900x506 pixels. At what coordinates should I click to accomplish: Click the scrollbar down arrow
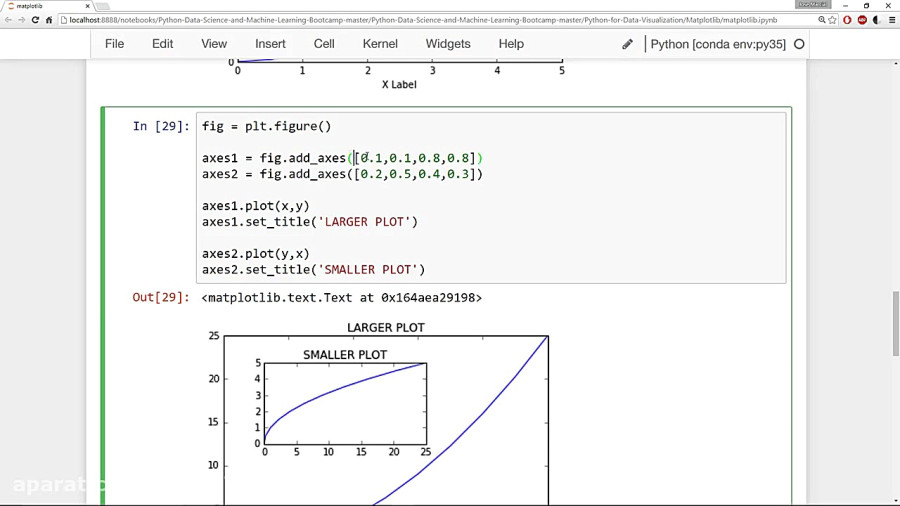tap(895, 500)
